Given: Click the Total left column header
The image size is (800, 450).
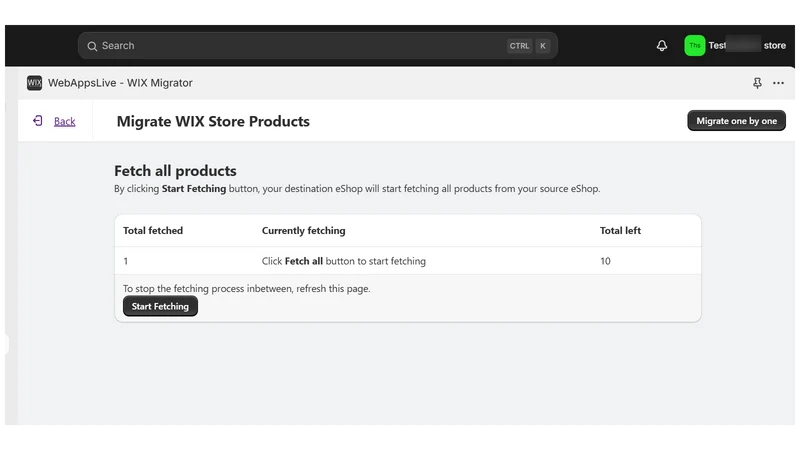Looking at the screenshot, I should coord(620,231).
